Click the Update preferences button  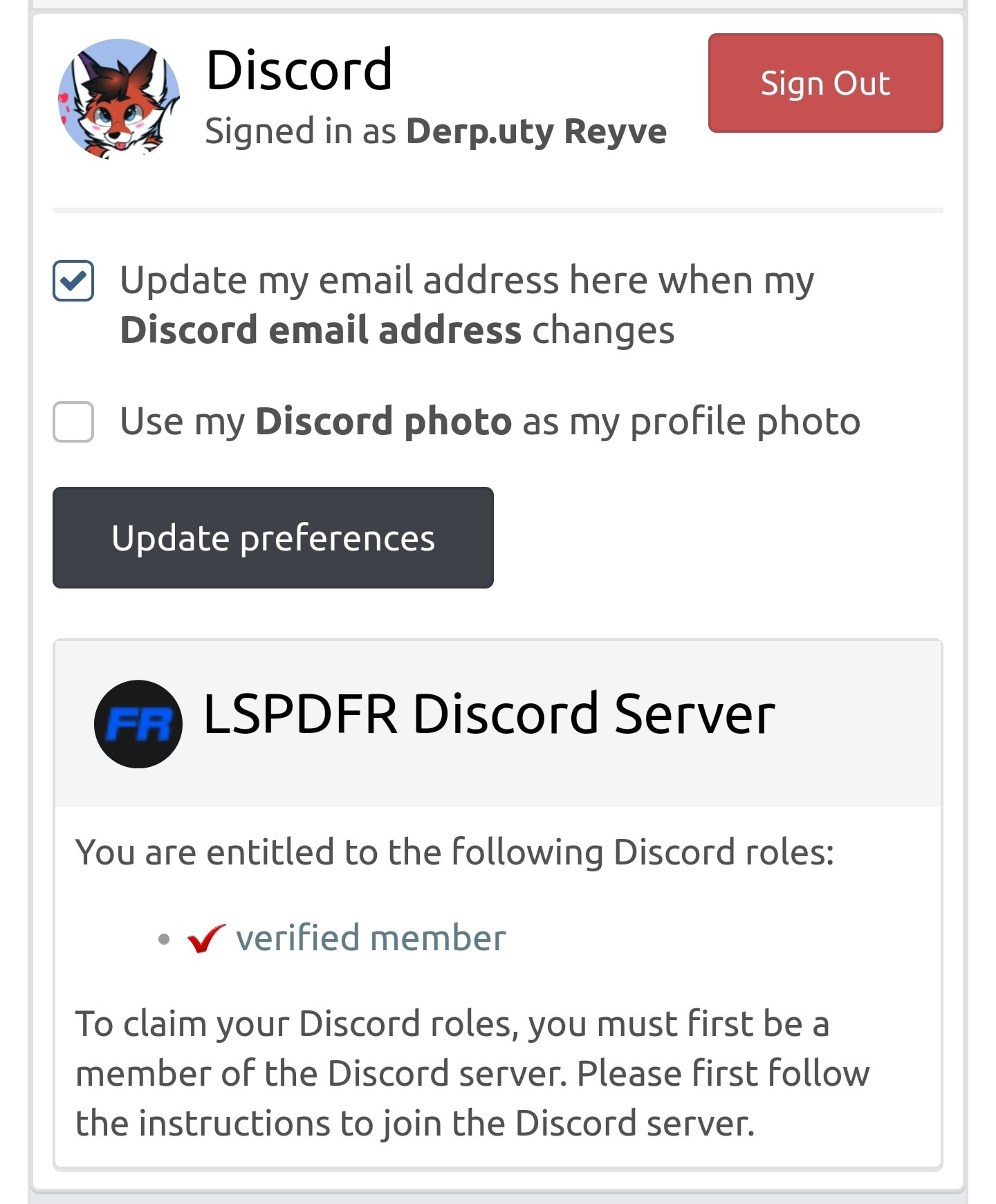point(273,538)
